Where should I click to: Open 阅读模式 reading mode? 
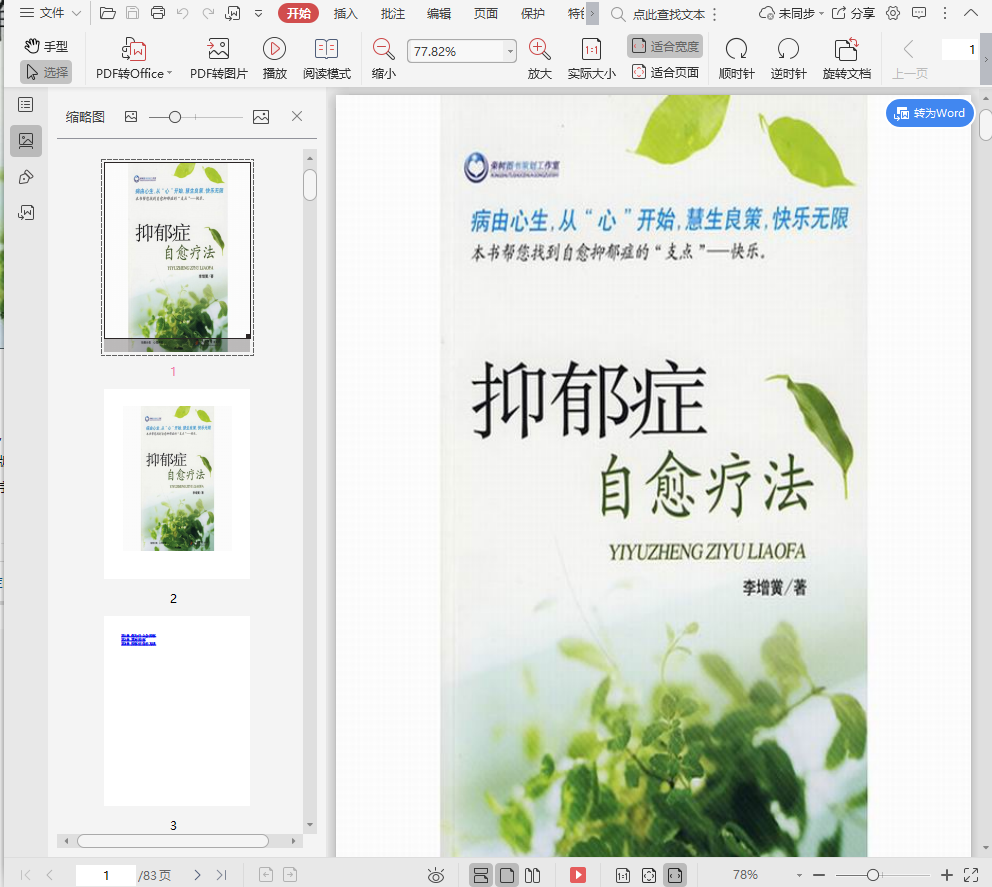(x=326, y=50)
